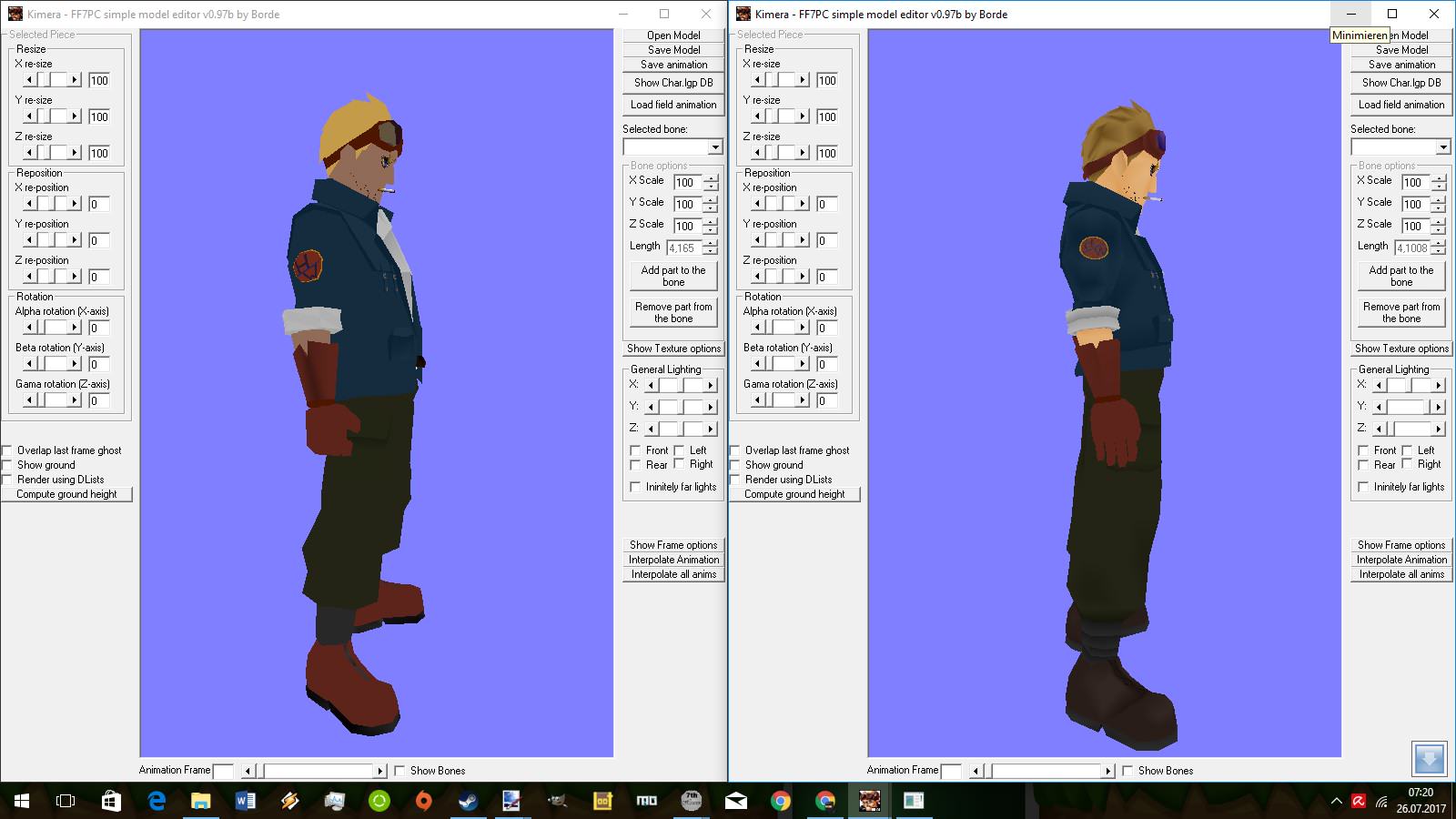Image resolution: width=1456 pixels, height=819 pixels.
Task: Open the Windows Start menu
Action: coord(21,801)
